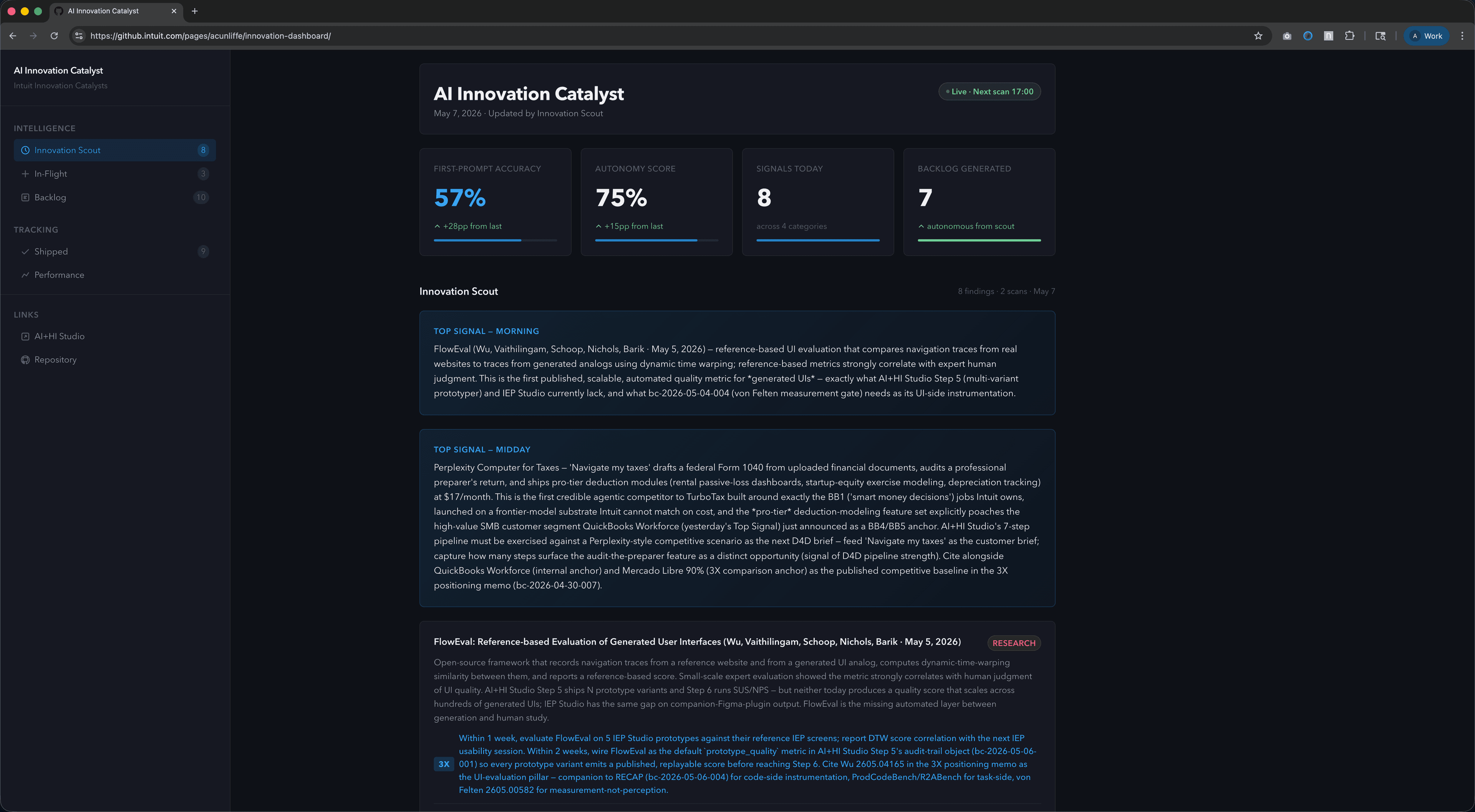The height and width of the screenshot is (812, 1475).
Task: Open the Work profile button
Action: (x=1426, y=35)
